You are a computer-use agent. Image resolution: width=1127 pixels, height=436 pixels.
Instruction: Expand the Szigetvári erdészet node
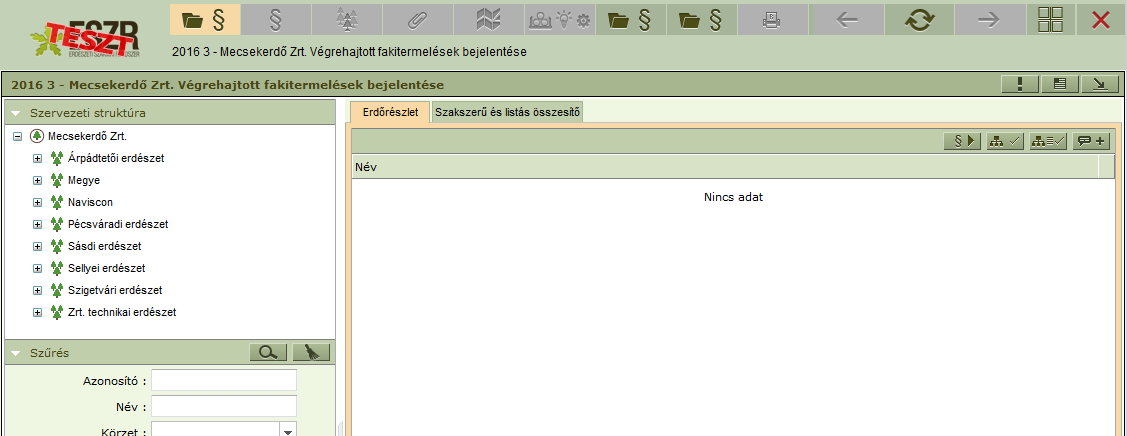37,291
